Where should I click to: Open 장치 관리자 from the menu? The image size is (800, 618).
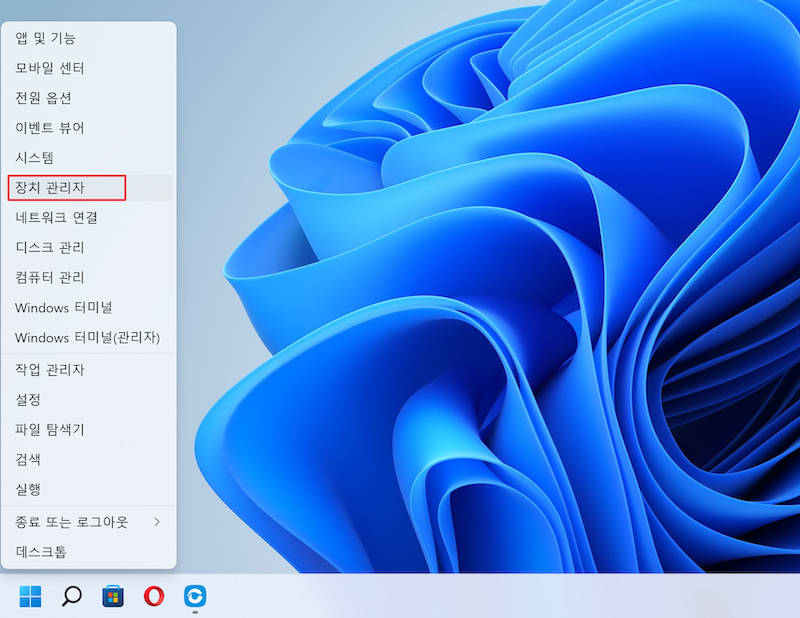coord(89,188)
